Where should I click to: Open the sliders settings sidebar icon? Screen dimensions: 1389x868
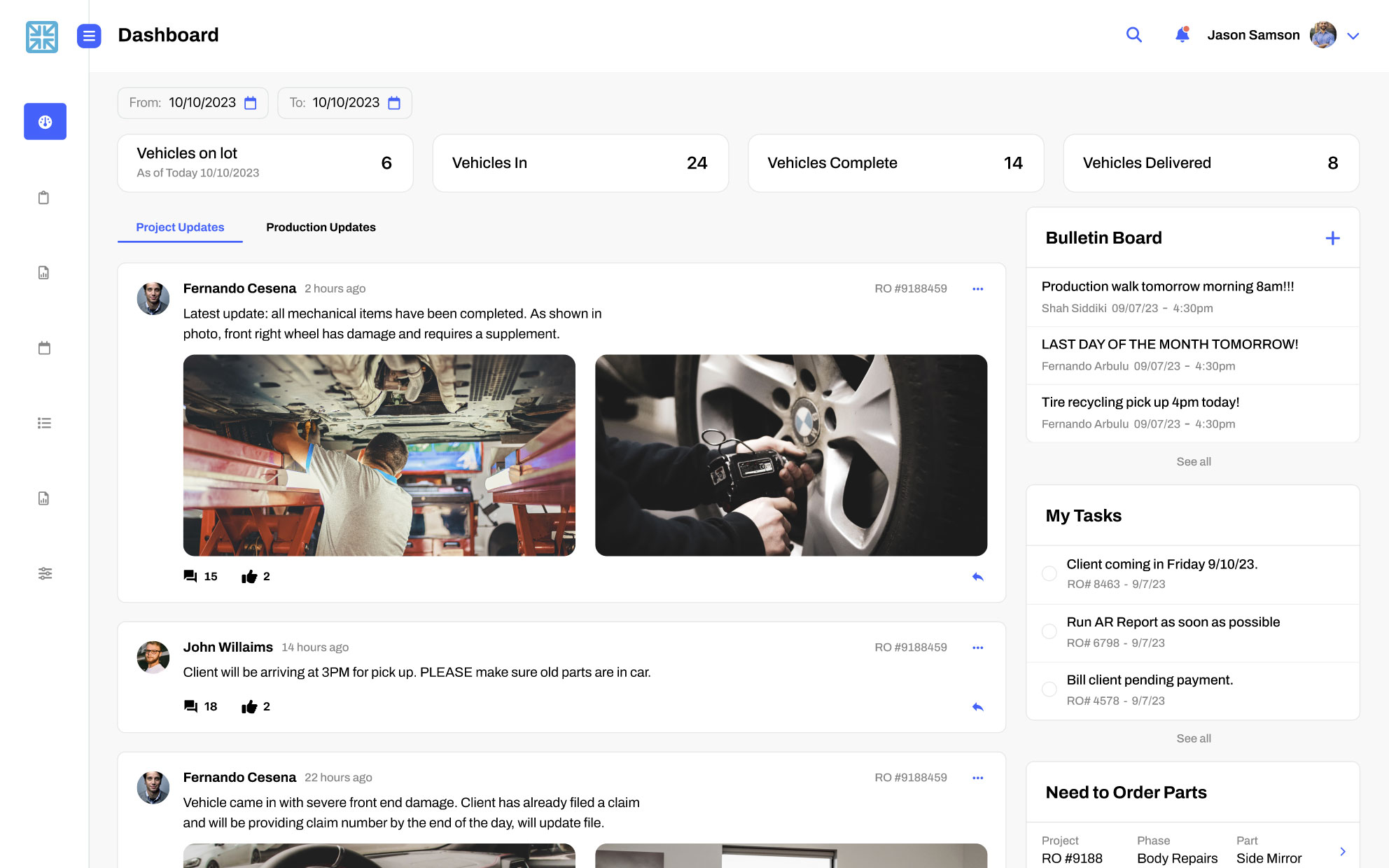click(44, 573)
